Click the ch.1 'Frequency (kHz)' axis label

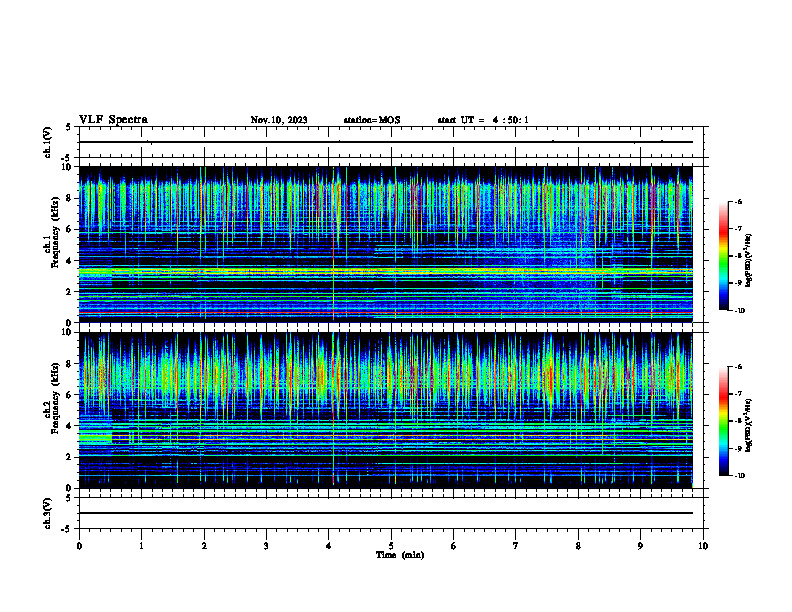pyautogui.click(x=55, y=232)
